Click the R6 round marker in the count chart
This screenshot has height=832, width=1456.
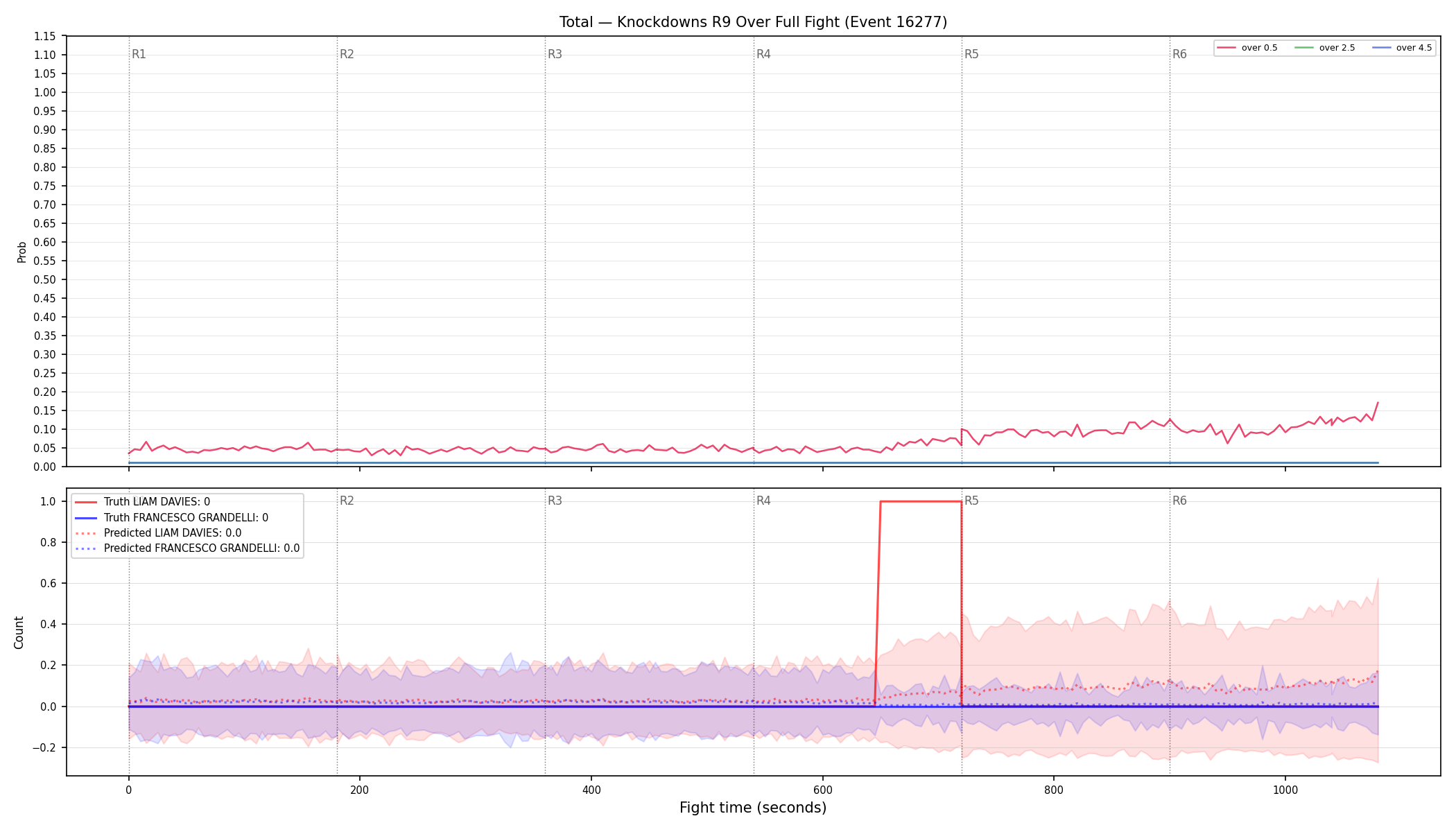coord(1179,501)
